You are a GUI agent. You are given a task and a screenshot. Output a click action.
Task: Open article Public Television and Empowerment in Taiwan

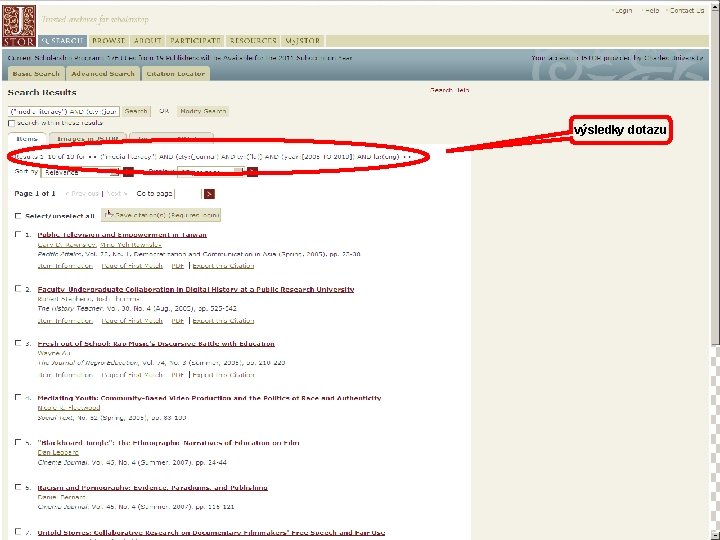(x=122, y=235)
